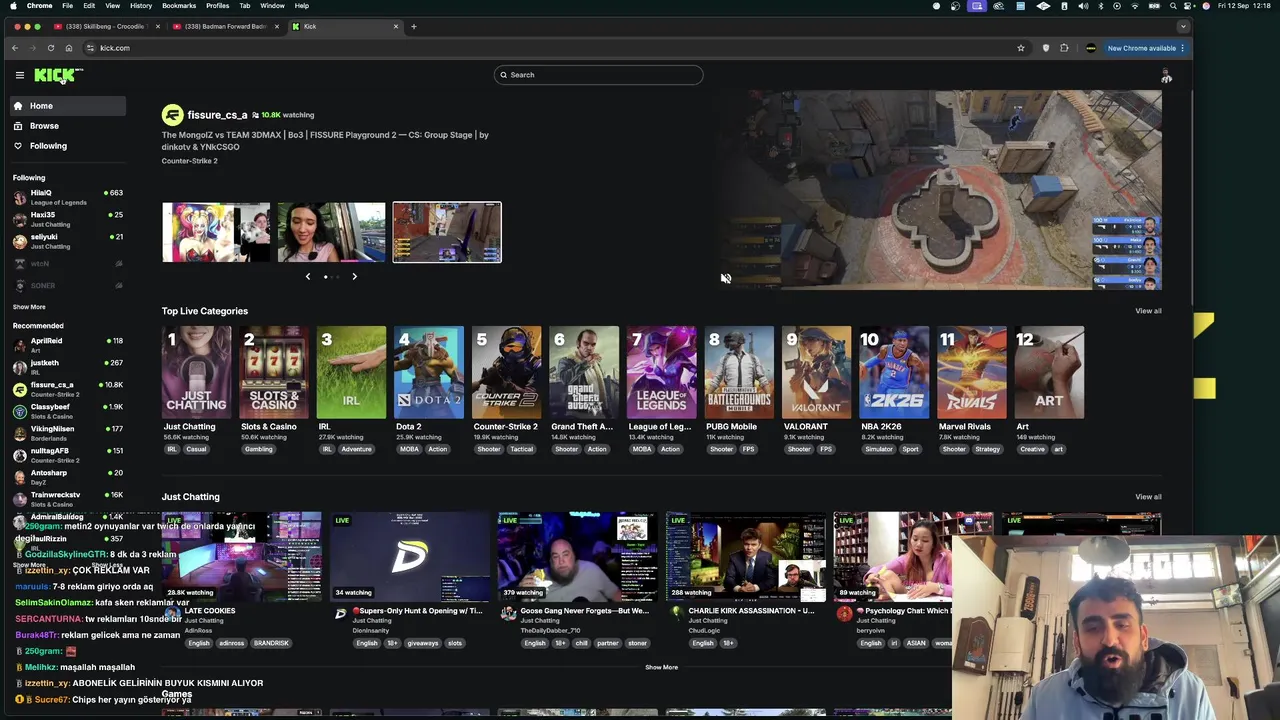Open the NBA 2K26 category card
The width and height of the screenshot is (1280, 720).
click(x=894, y=372)
